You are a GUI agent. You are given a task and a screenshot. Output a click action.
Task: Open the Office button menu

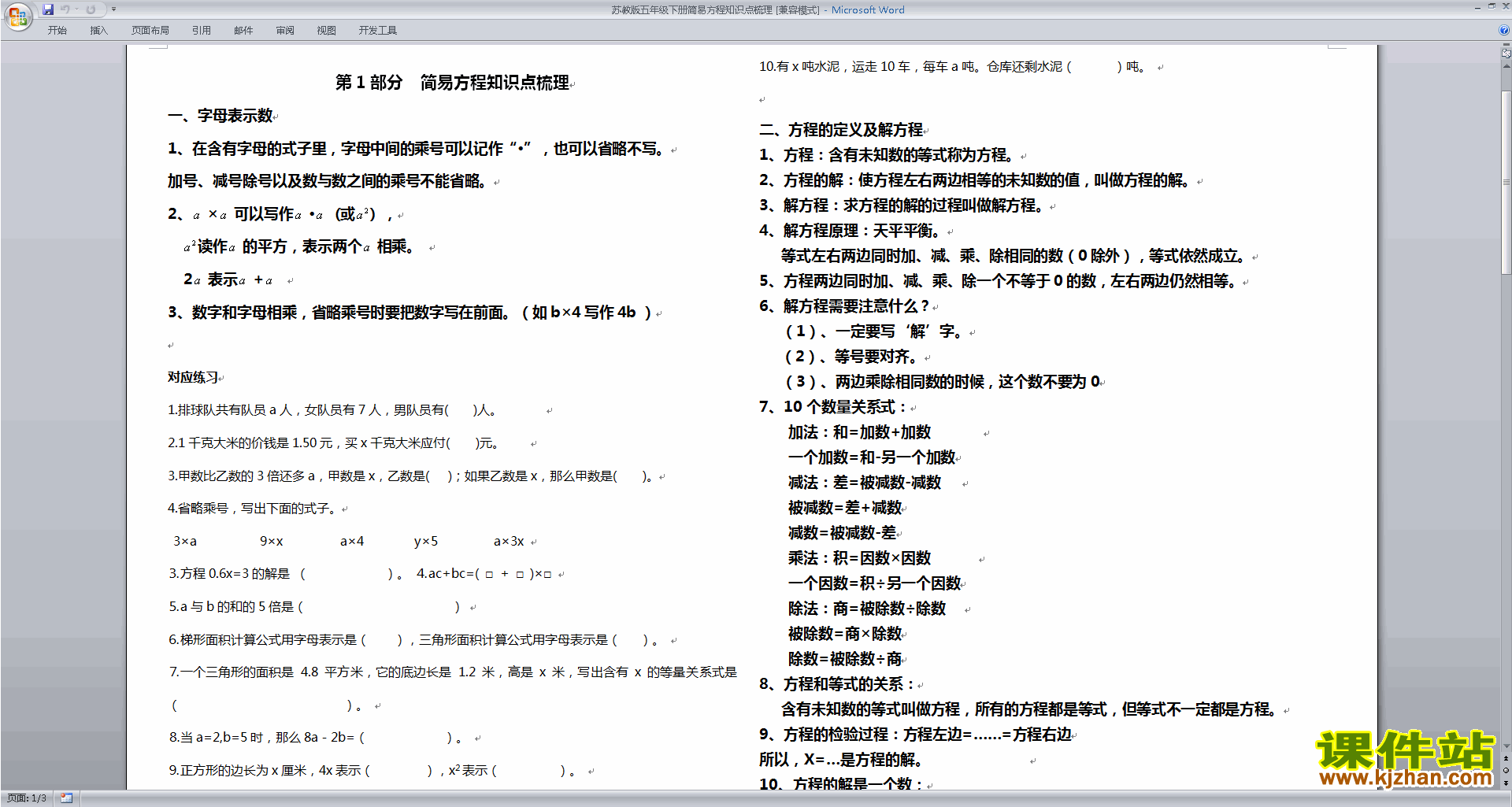17,17
